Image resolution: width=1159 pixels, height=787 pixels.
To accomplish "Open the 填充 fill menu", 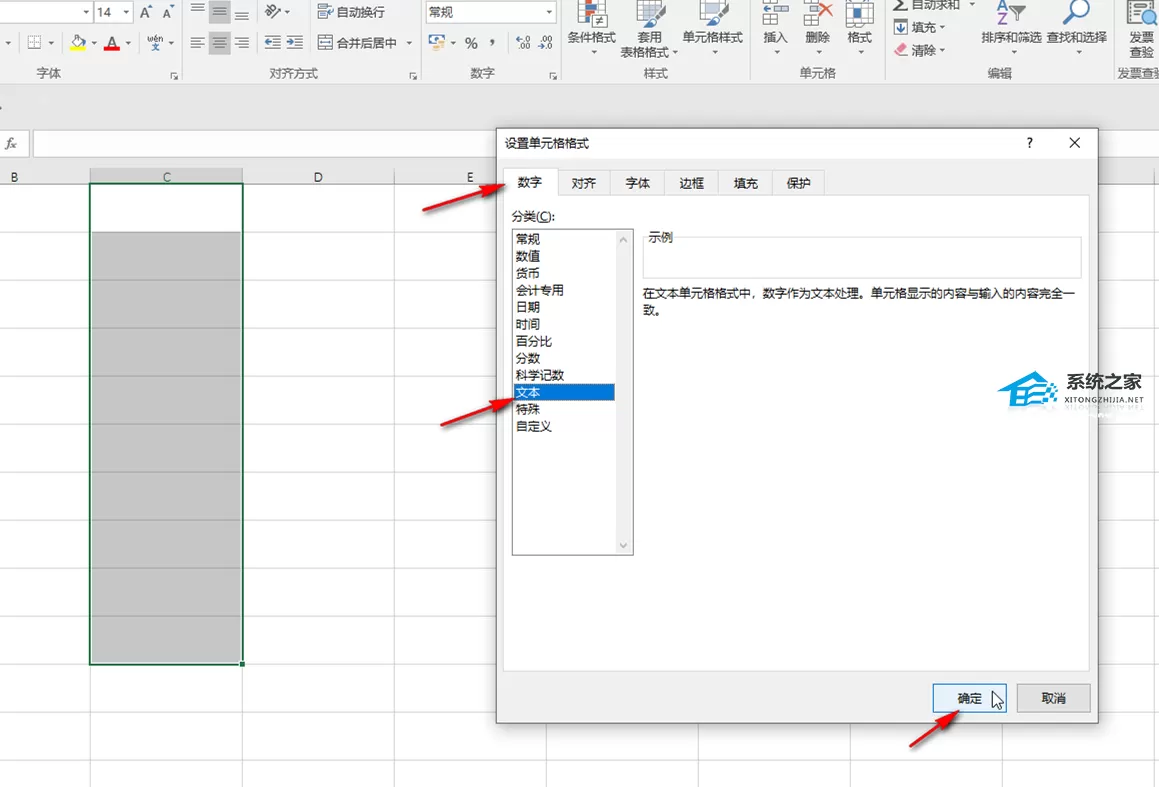I will (920, 27).
